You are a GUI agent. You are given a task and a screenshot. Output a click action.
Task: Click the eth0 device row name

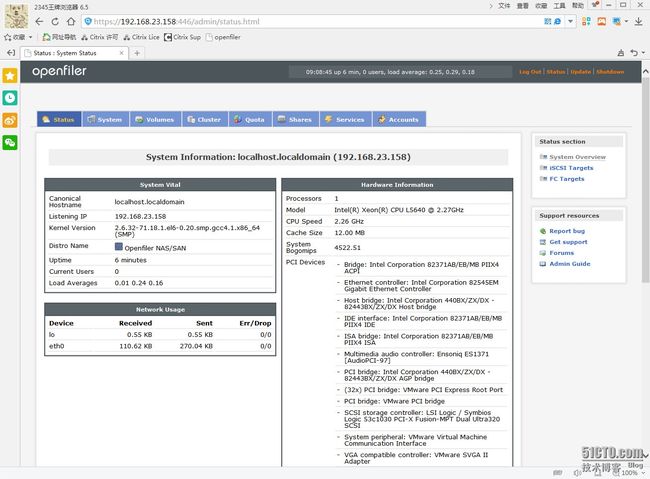coord(56,346)
